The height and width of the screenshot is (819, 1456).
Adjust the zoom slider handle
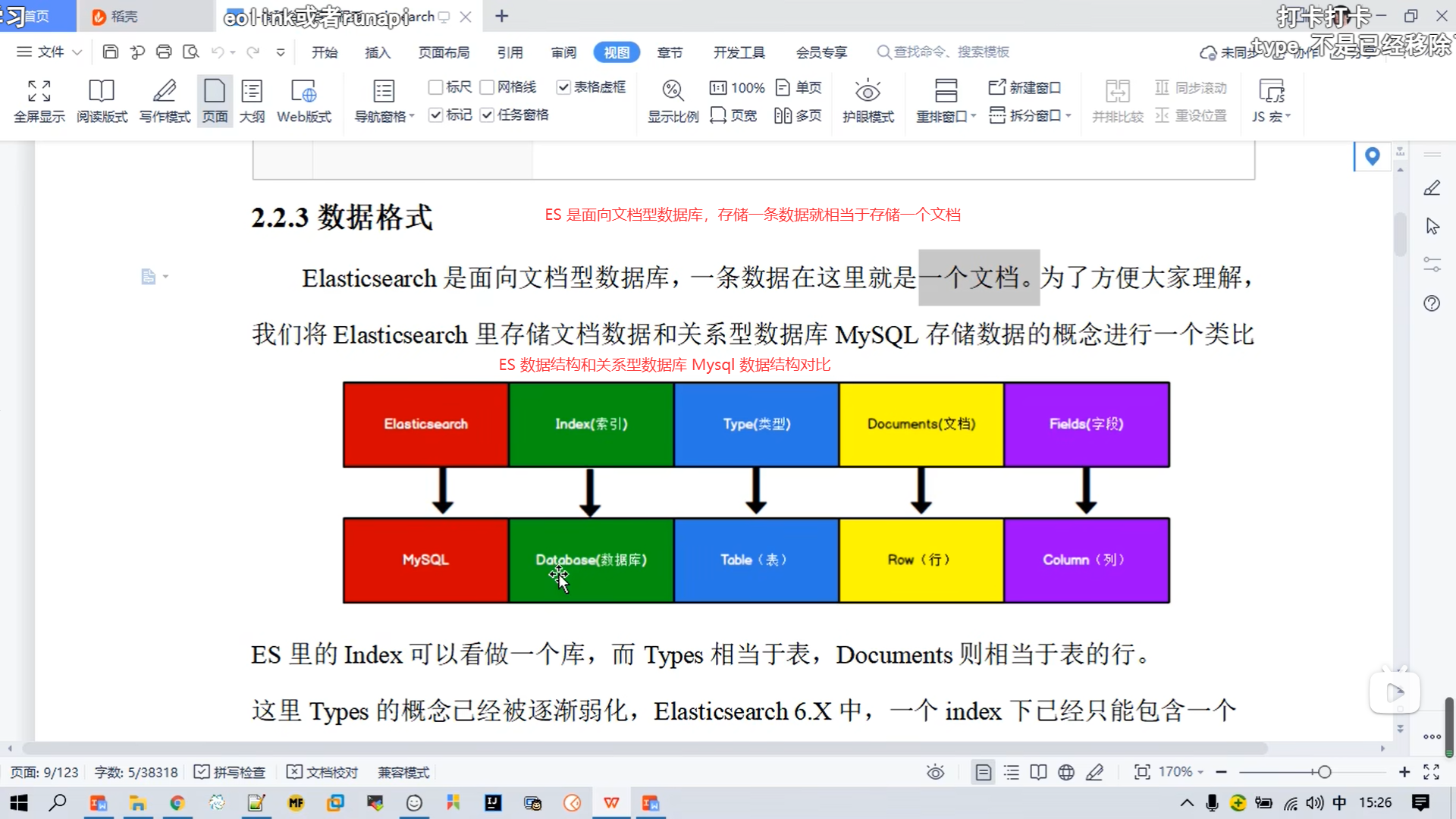click(x=1324, y=772)
